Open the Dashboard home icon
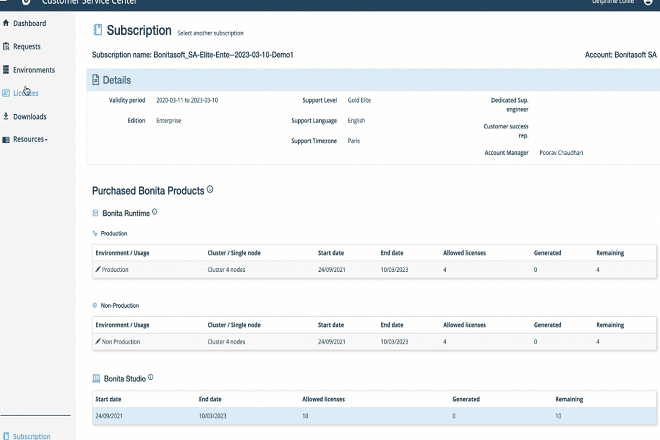 point(7,23)
